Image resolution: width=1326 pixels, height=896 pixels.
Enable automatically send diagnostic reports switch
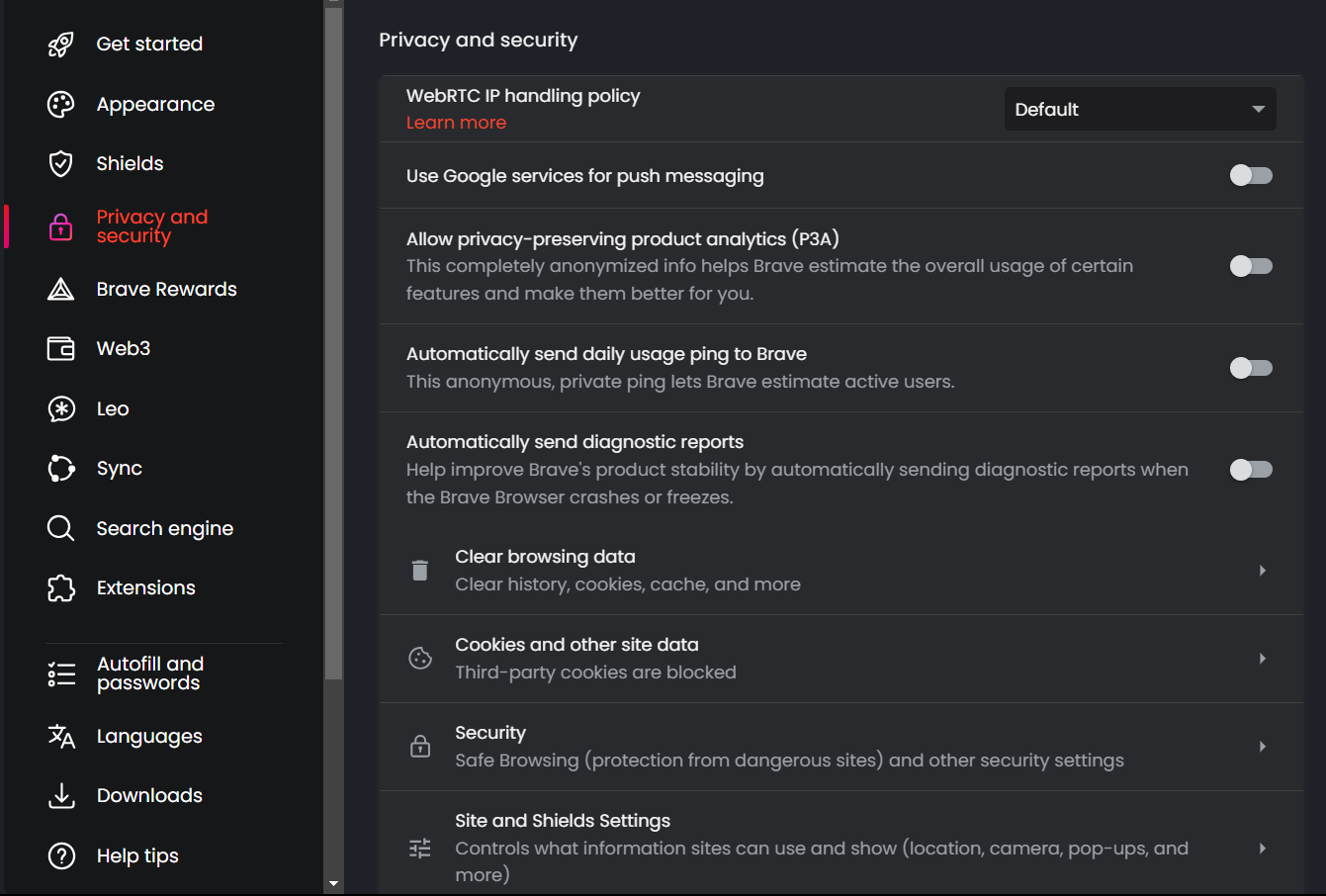point(1251,470)
